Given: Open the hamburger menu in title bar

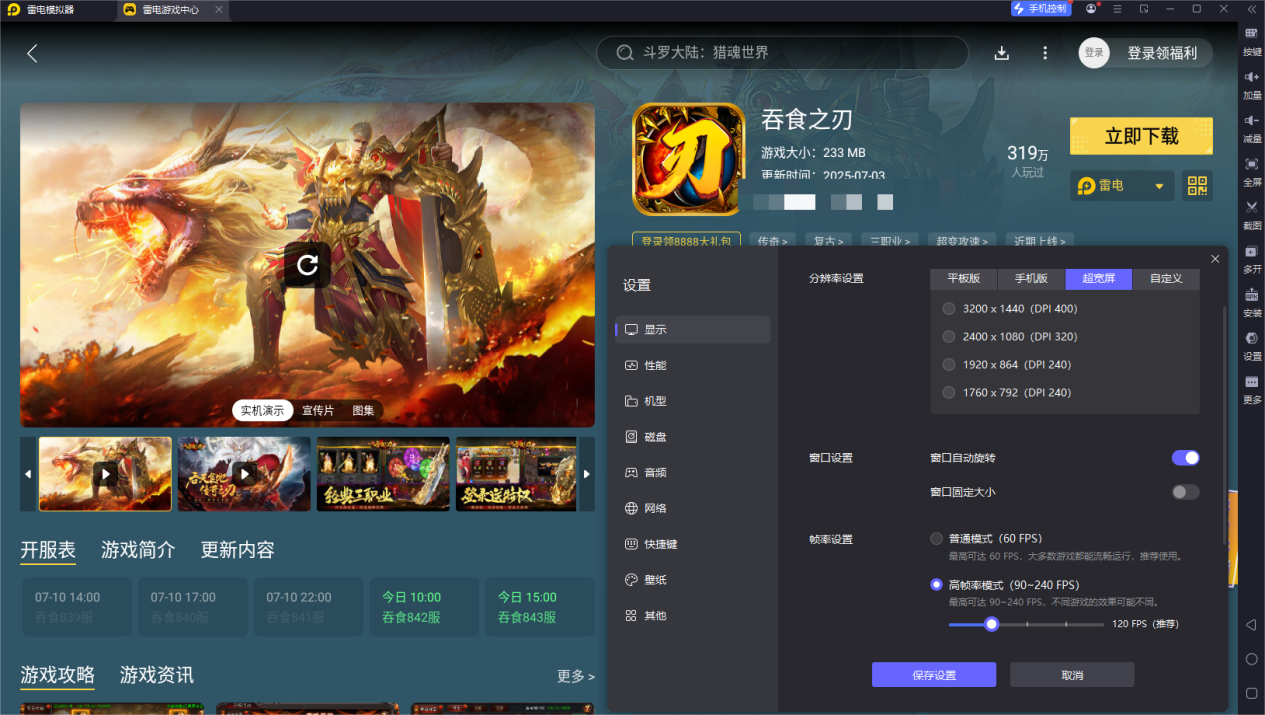Looking at the screenshot, I should coord(1117,9).
